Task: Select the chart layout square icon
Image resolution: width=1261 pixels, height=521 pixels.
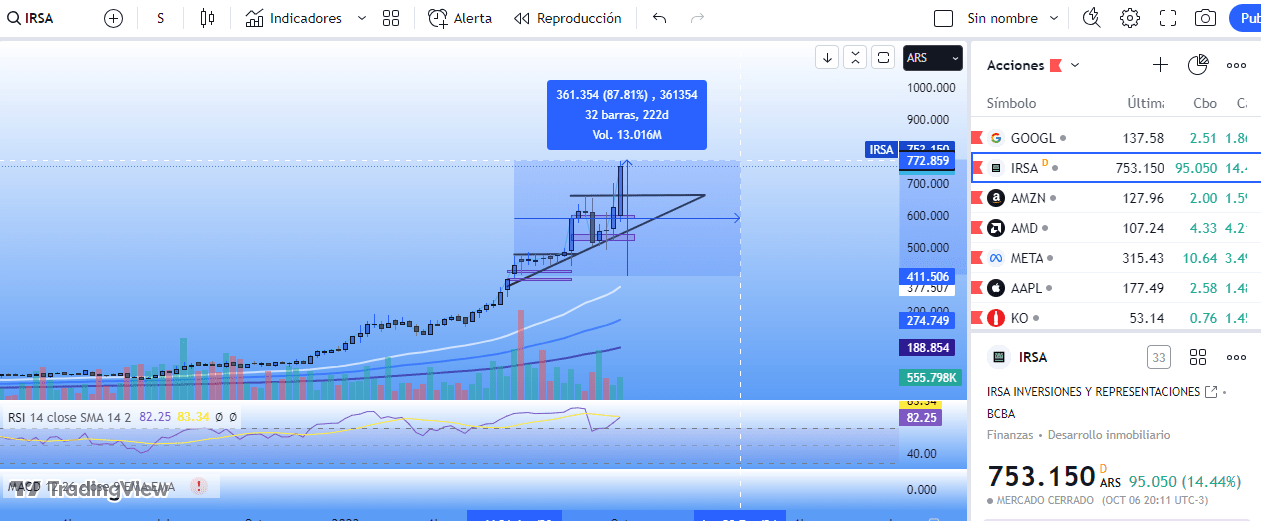Action: click(x=943, y=18)
